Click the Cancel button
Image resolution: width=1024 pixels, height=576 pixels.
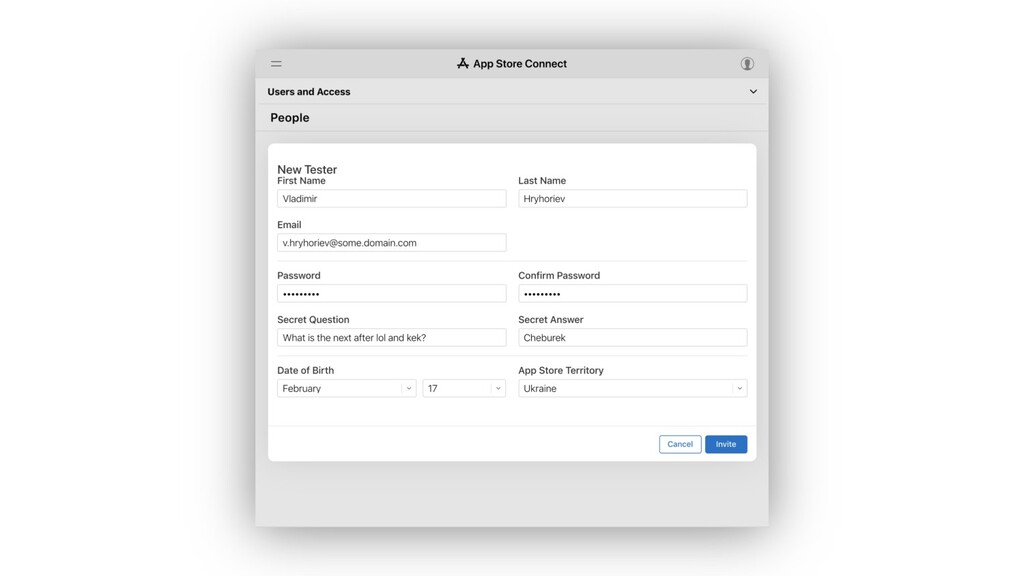click(680, 444)
